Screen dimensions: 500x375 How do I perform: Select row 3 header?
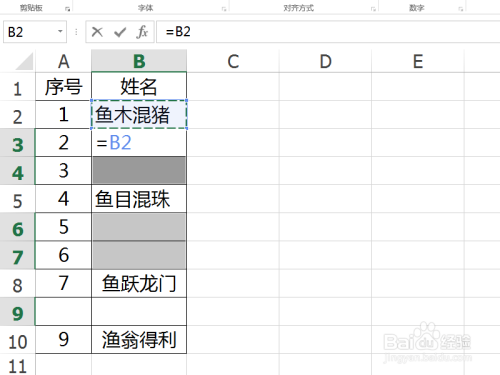[17, 143]
